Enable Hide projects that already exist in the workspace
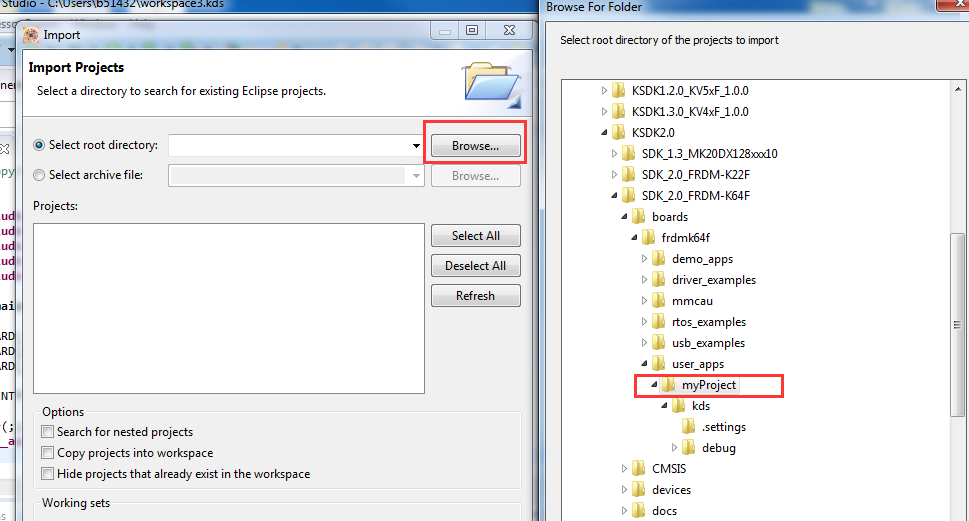The height and width of the screenshot is (521, 969). pyautogui.click(x=48, y=473)
